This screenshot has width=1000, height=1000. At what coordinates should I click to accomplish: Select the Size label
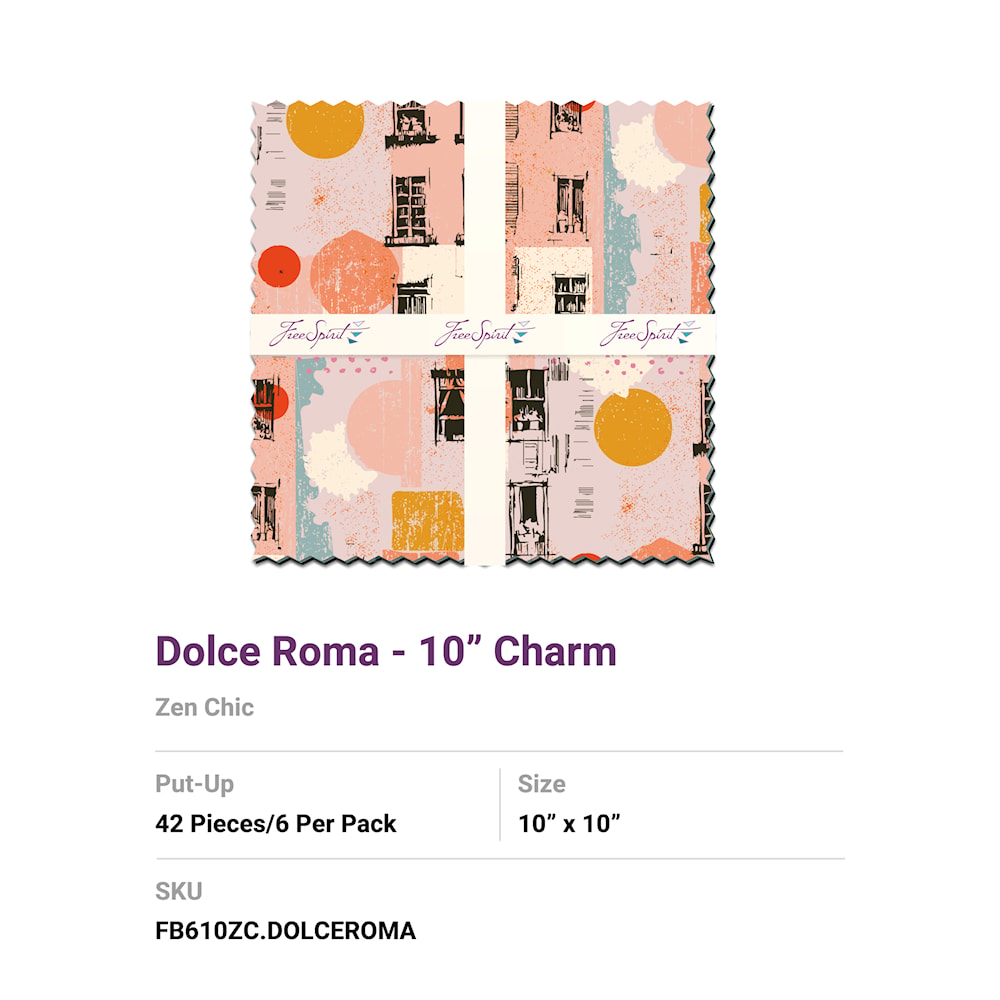541,784
